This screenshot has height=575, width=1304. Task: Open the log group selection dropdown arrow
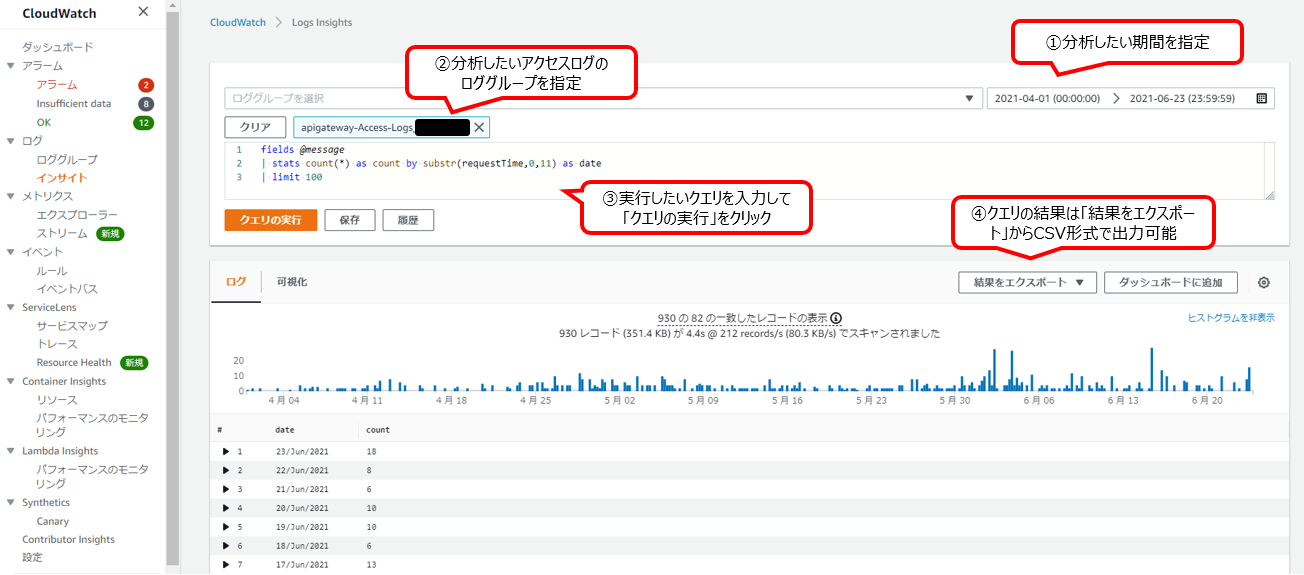(x=968, y=99)
